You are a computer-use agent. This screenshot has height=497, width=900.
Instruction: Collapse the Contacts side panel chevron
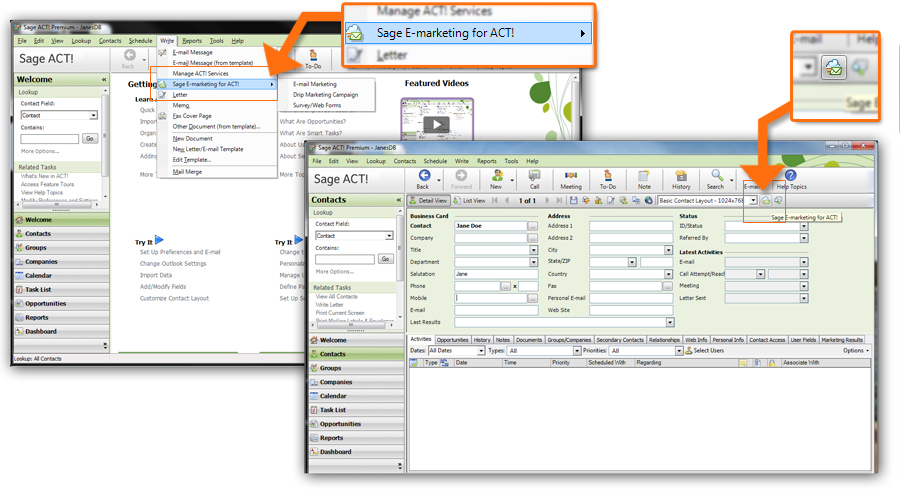(x=398, y=200)
